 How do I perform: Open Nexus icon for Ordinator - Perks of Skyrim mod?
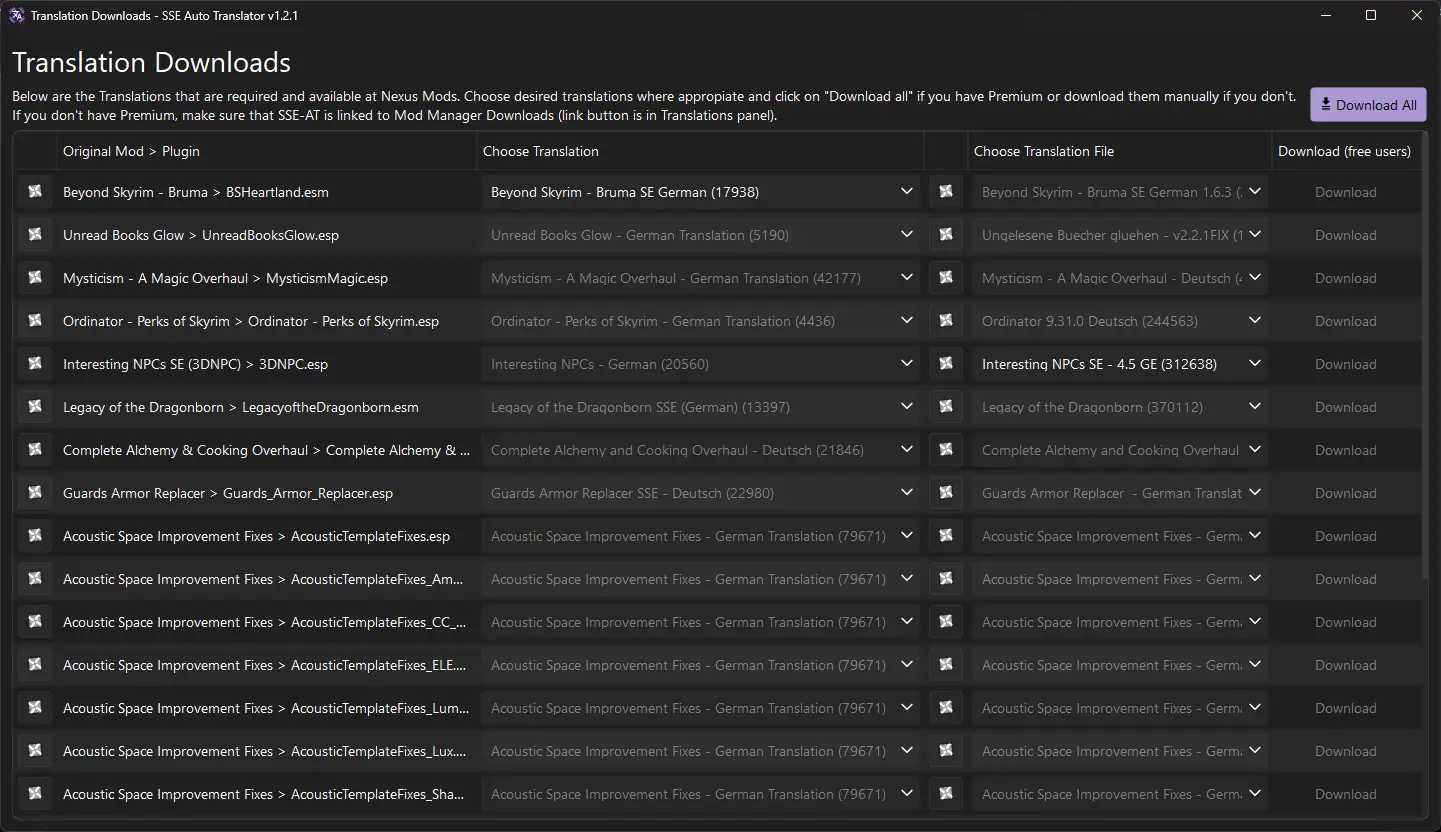(35, 321)
